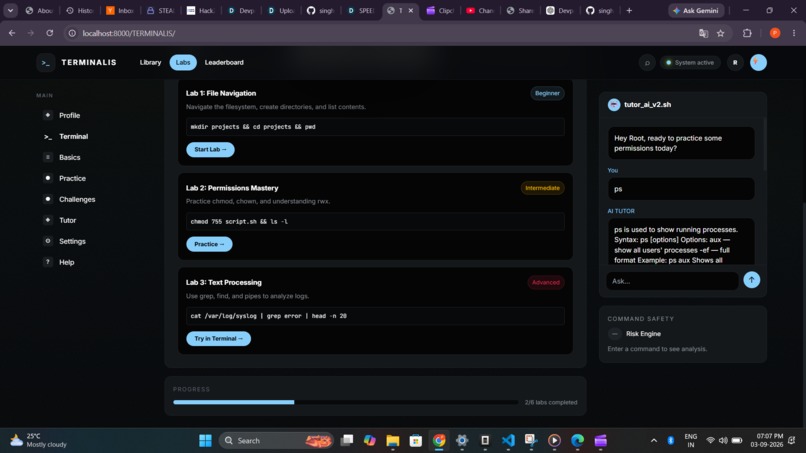Click the Beginner badge on Lab 1
The width and height of the screenshot is (806, 453).
pyautogui.click(x=547, y=94)
